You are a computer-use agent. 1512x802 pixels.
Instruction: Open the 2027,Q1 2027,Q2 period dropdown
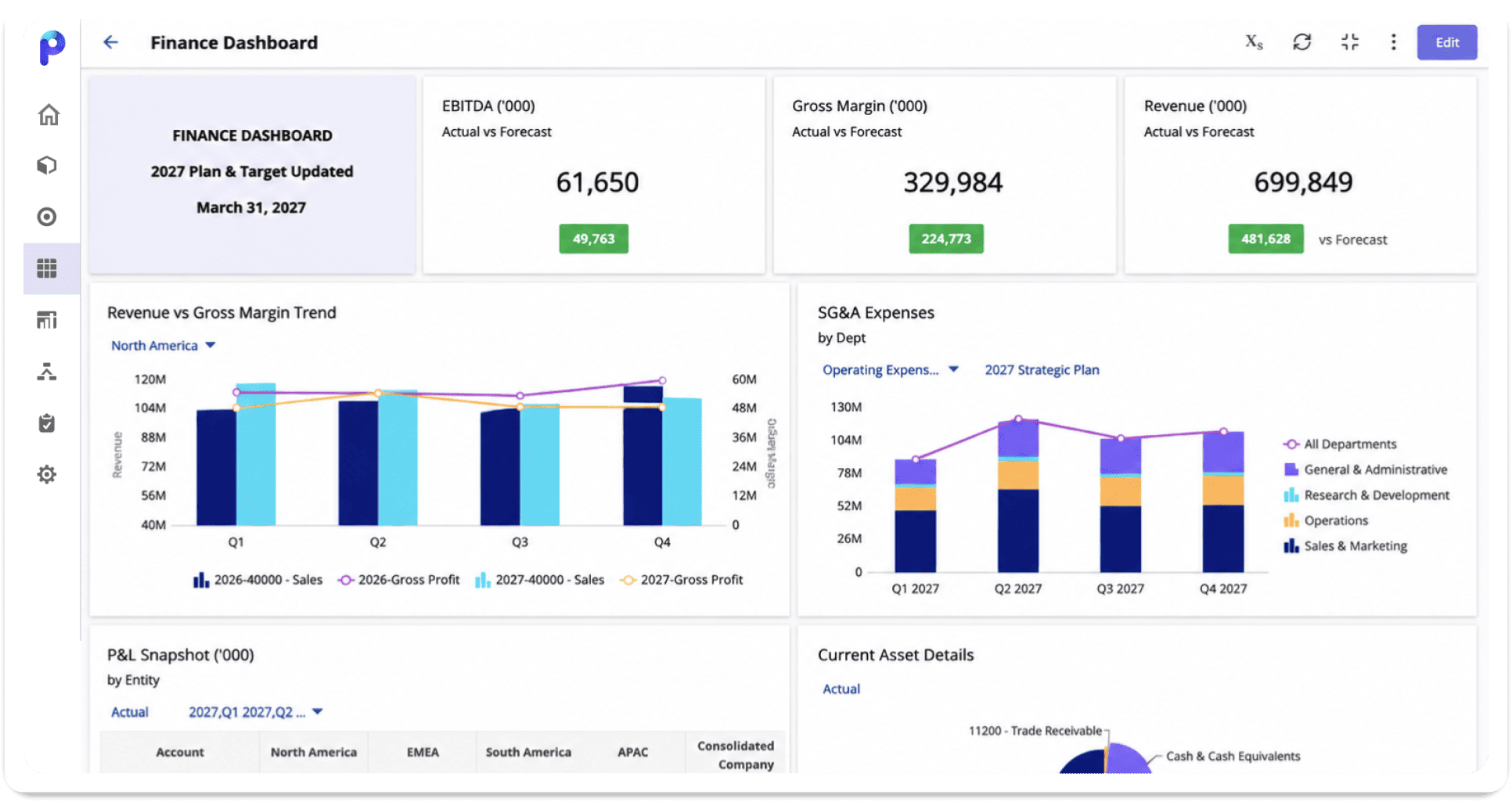tap(256, 712)
